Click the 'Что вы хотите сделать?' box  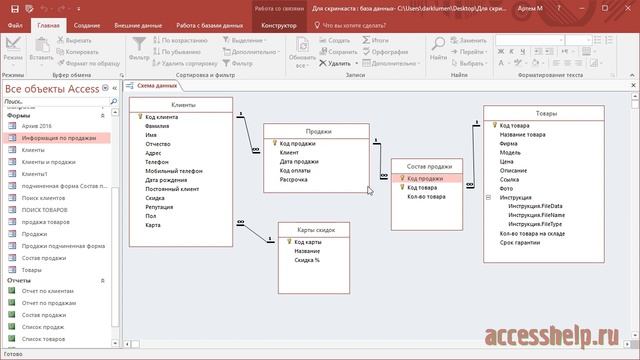point(354,25)
